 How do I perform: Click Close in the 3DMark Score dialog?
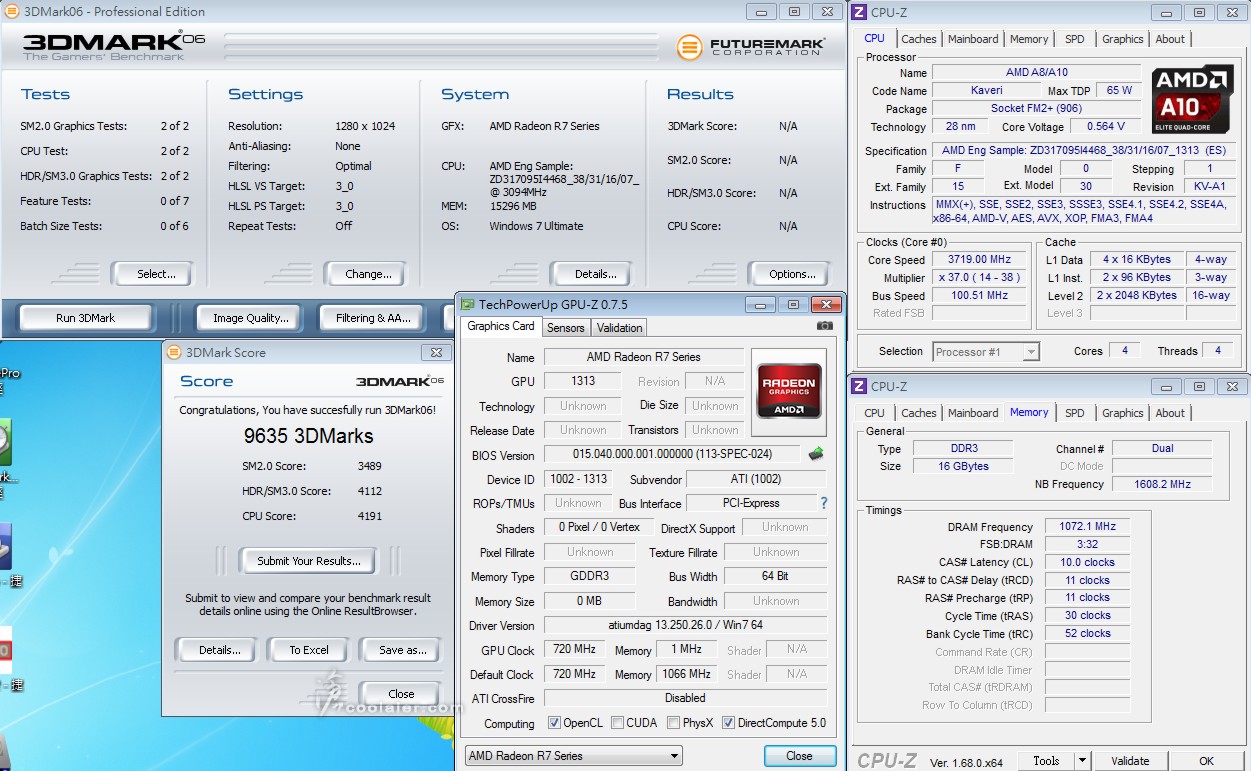coord(401,694)
